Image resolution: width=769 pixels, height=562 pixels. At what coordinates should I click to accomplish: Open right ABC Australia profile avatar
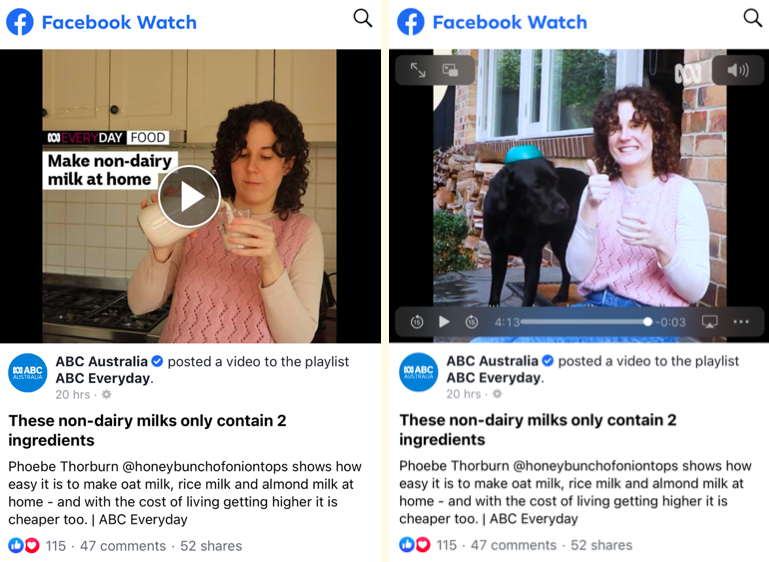418,372
